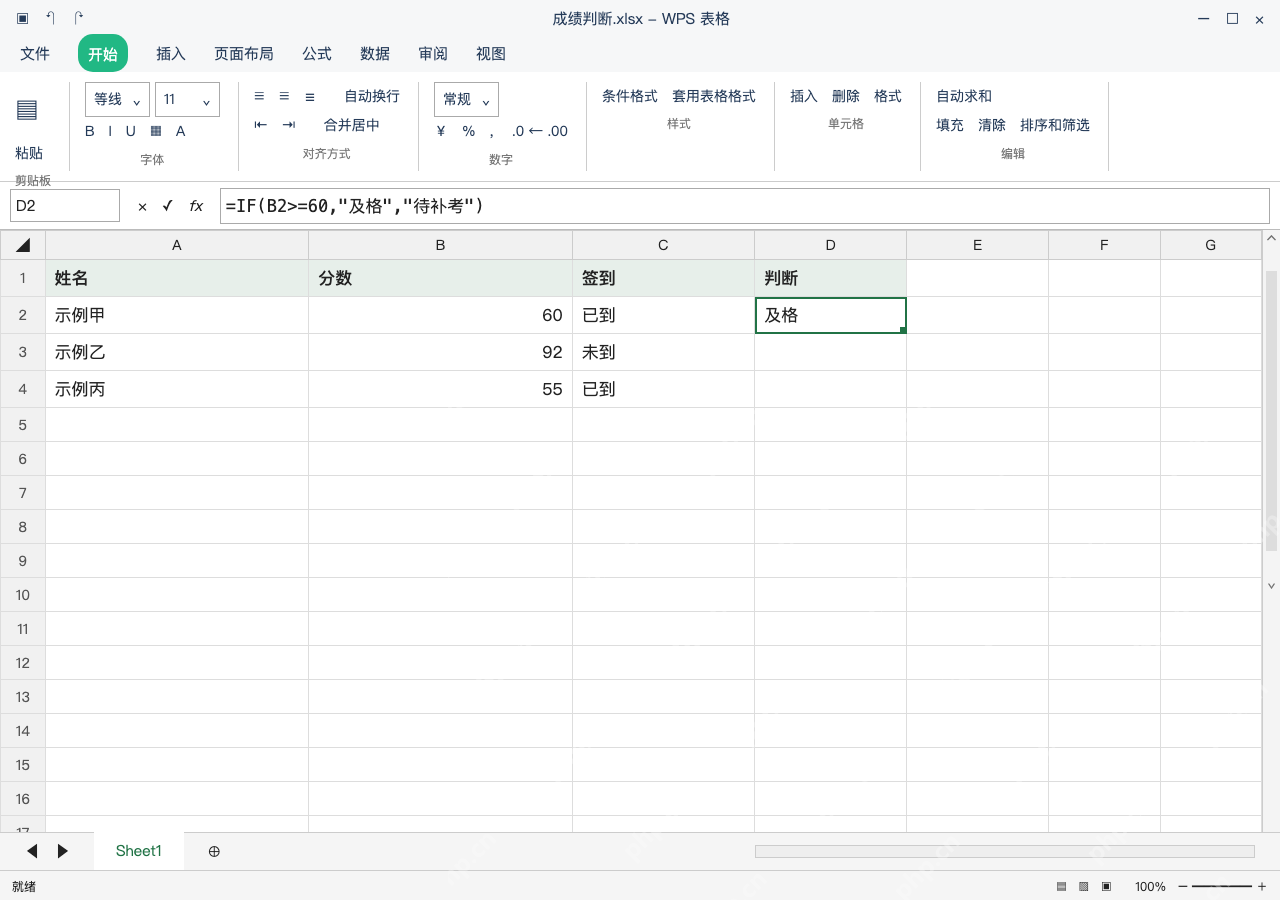
Task: Decrease indent of the cell
Action: pos(261,125)
